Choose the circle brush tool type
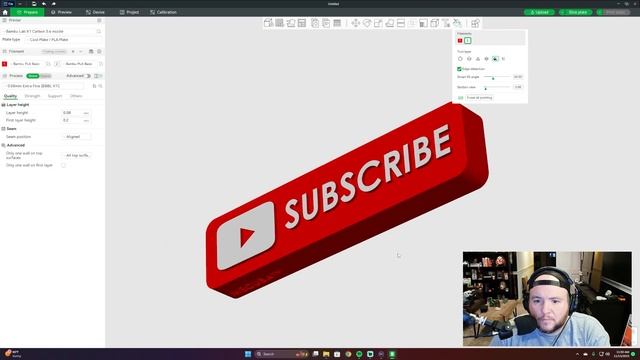 click(460, 59)
